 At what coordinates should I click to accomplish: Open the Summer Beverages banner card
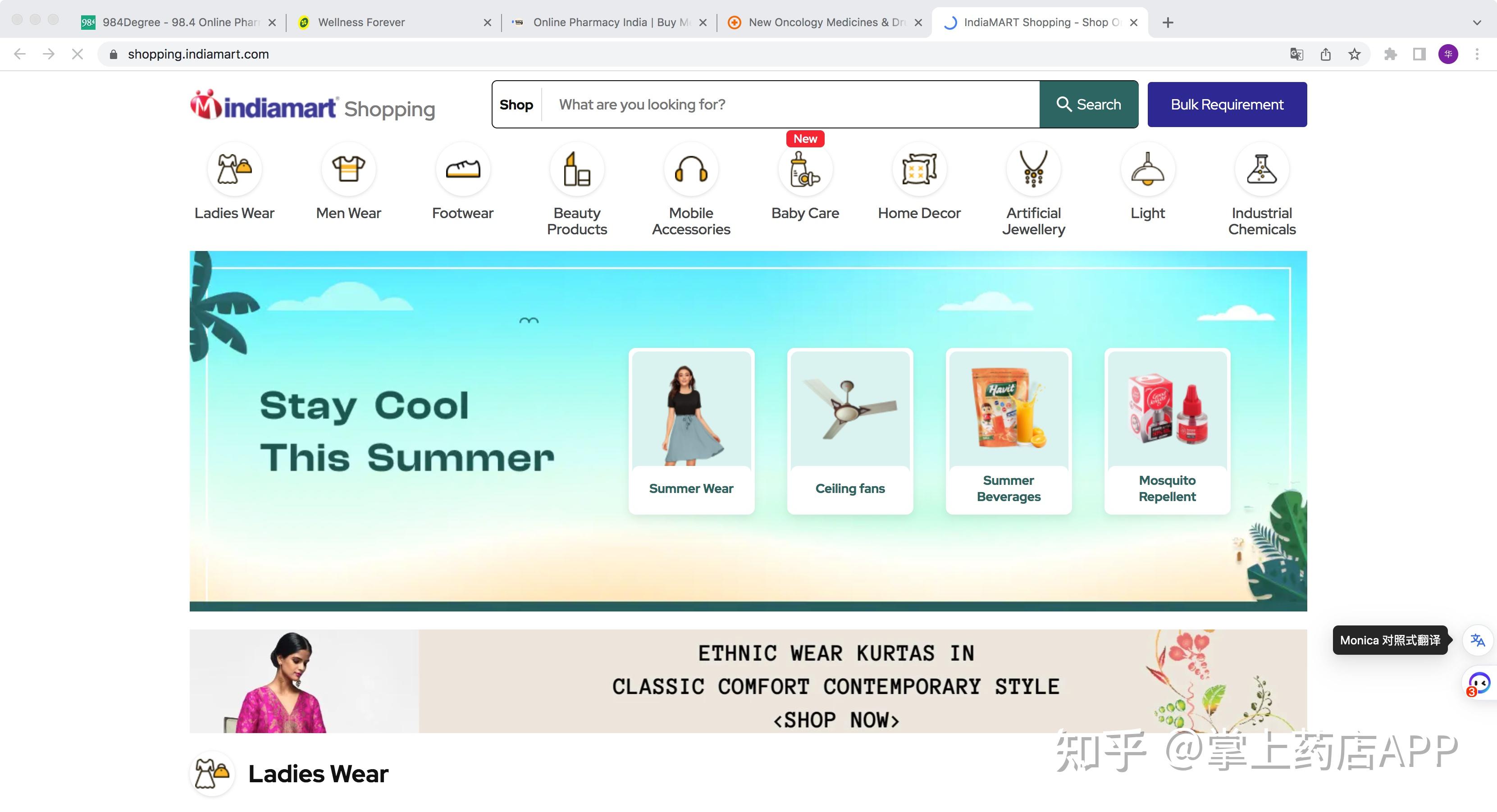1009,431
